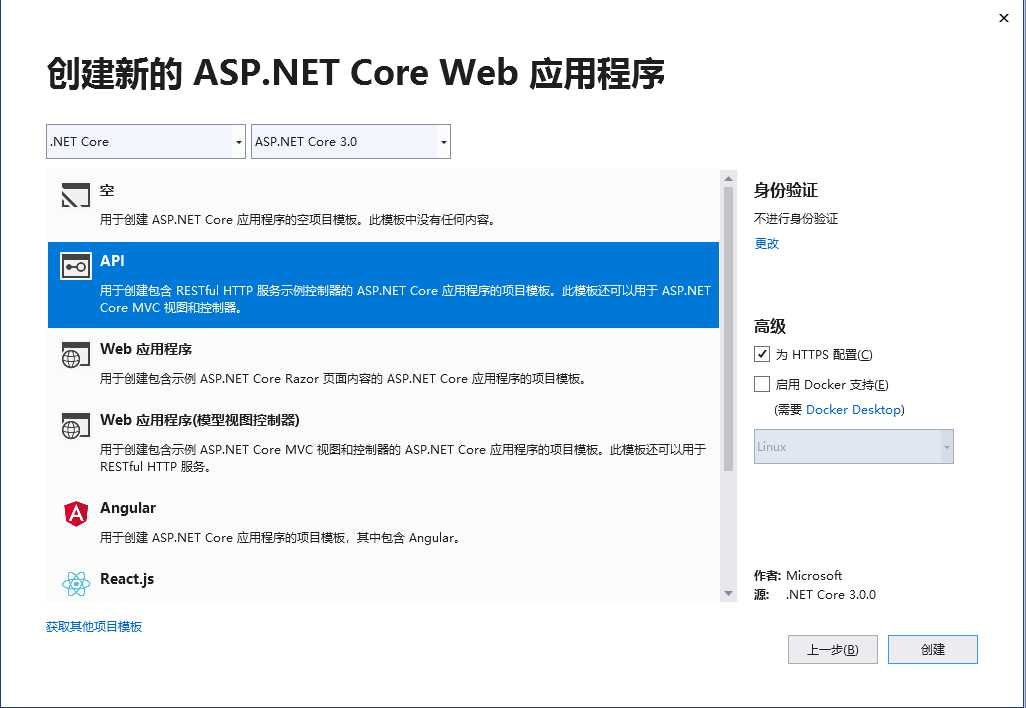
Task: Select the 空 template title
Action: (x=107, y=190)
